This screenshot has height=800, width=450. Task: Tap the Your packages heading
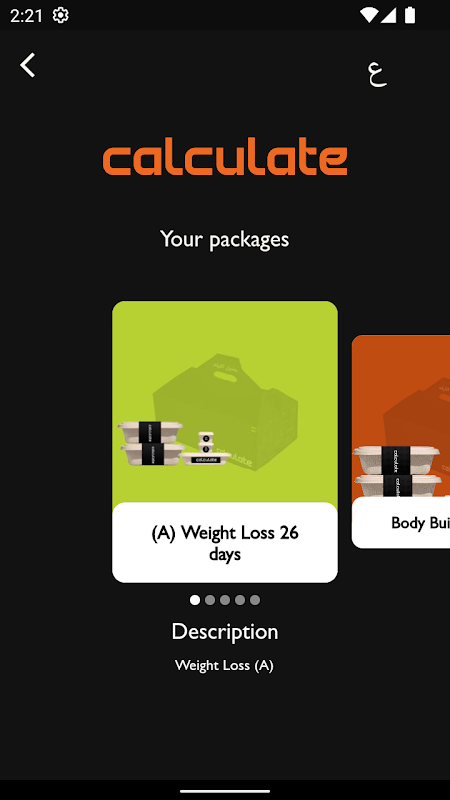pos(224,239)
